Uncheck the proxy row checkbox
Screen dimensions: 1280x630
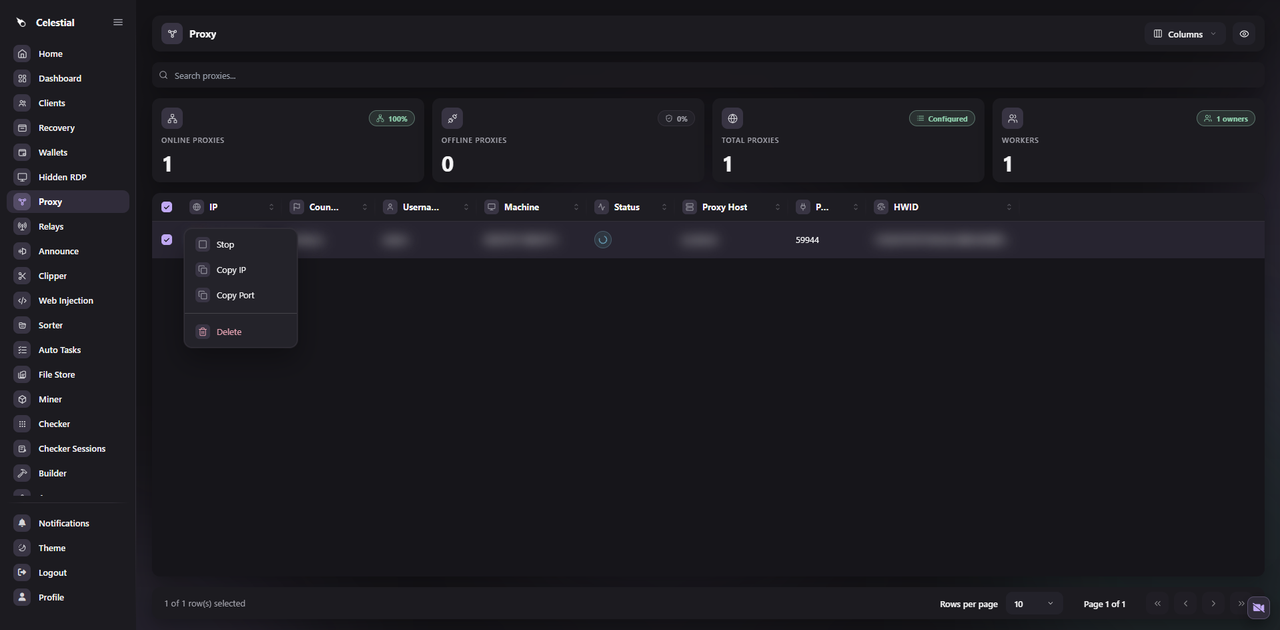point(167,240)
